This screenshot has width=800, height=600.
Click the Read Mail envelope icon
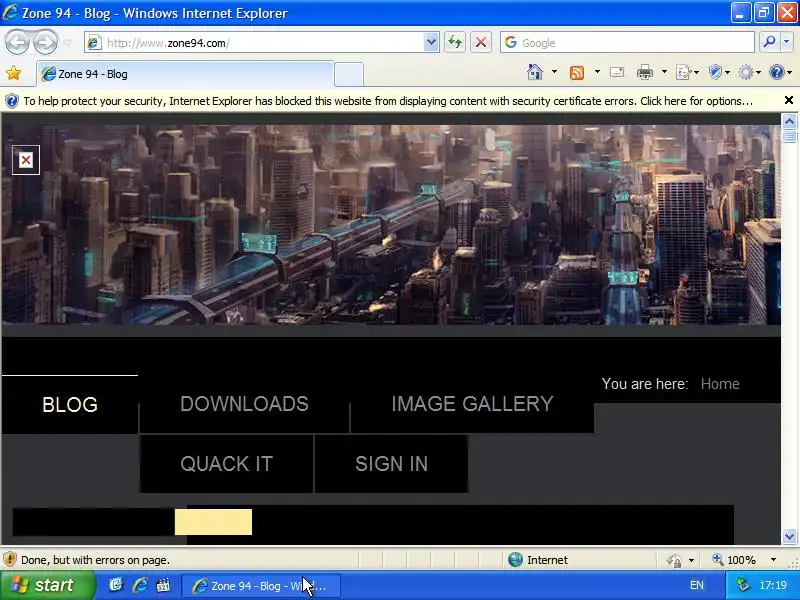(x=617, y=72)
